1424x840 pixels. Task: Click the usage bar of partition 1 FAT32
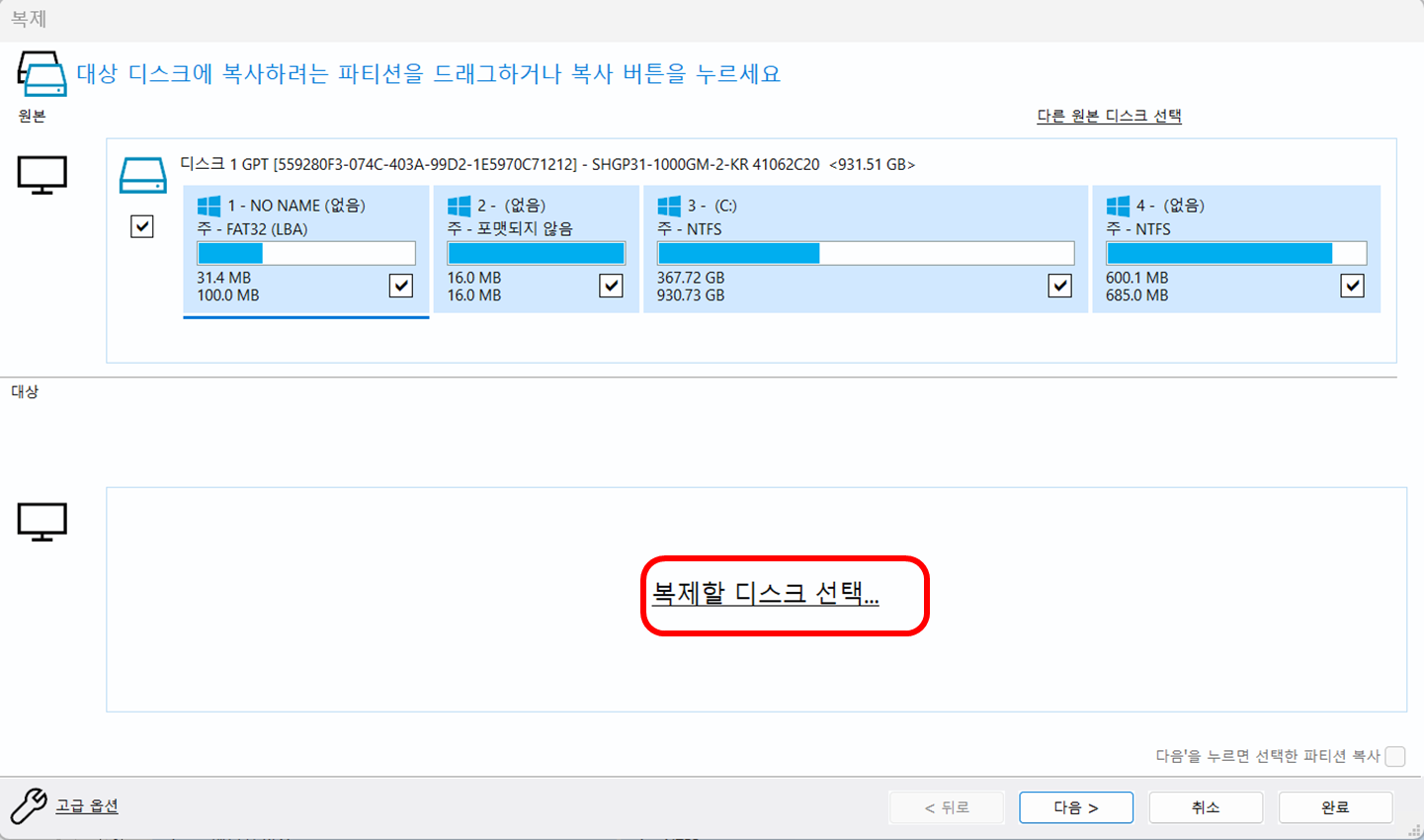point(306,254)
